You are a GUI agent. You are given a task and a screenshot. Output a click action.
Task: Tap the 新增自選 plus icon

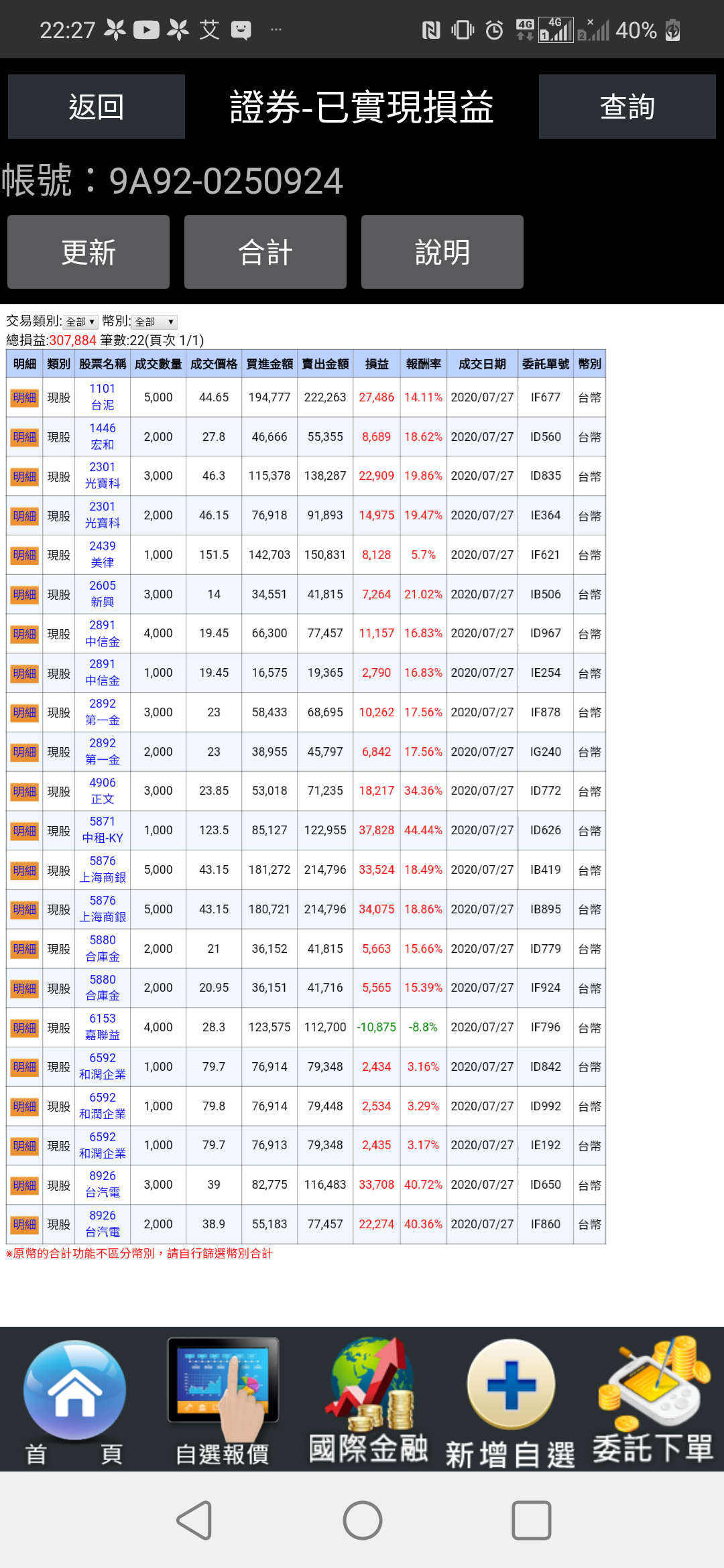pos(511,1400)
